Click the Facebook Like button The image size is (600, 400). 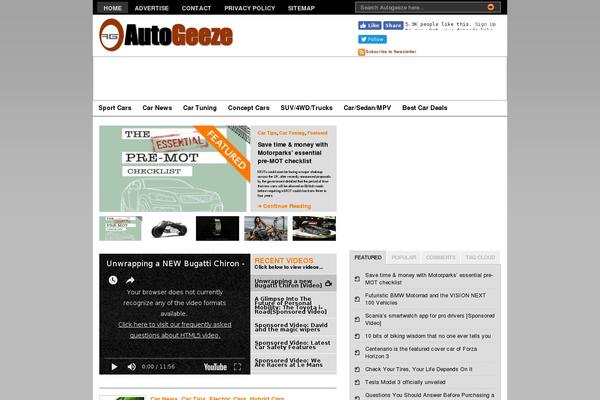370,25
